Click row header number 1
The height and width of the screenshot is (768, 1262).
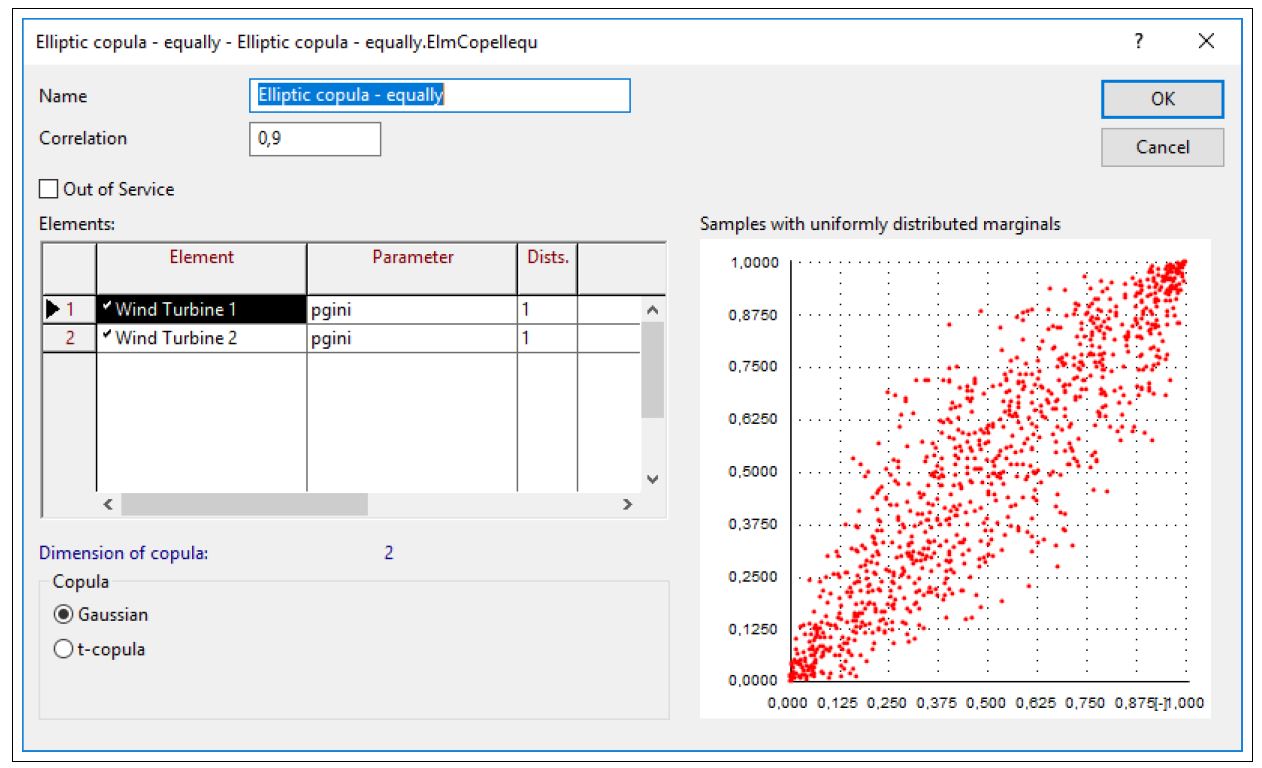68,310
